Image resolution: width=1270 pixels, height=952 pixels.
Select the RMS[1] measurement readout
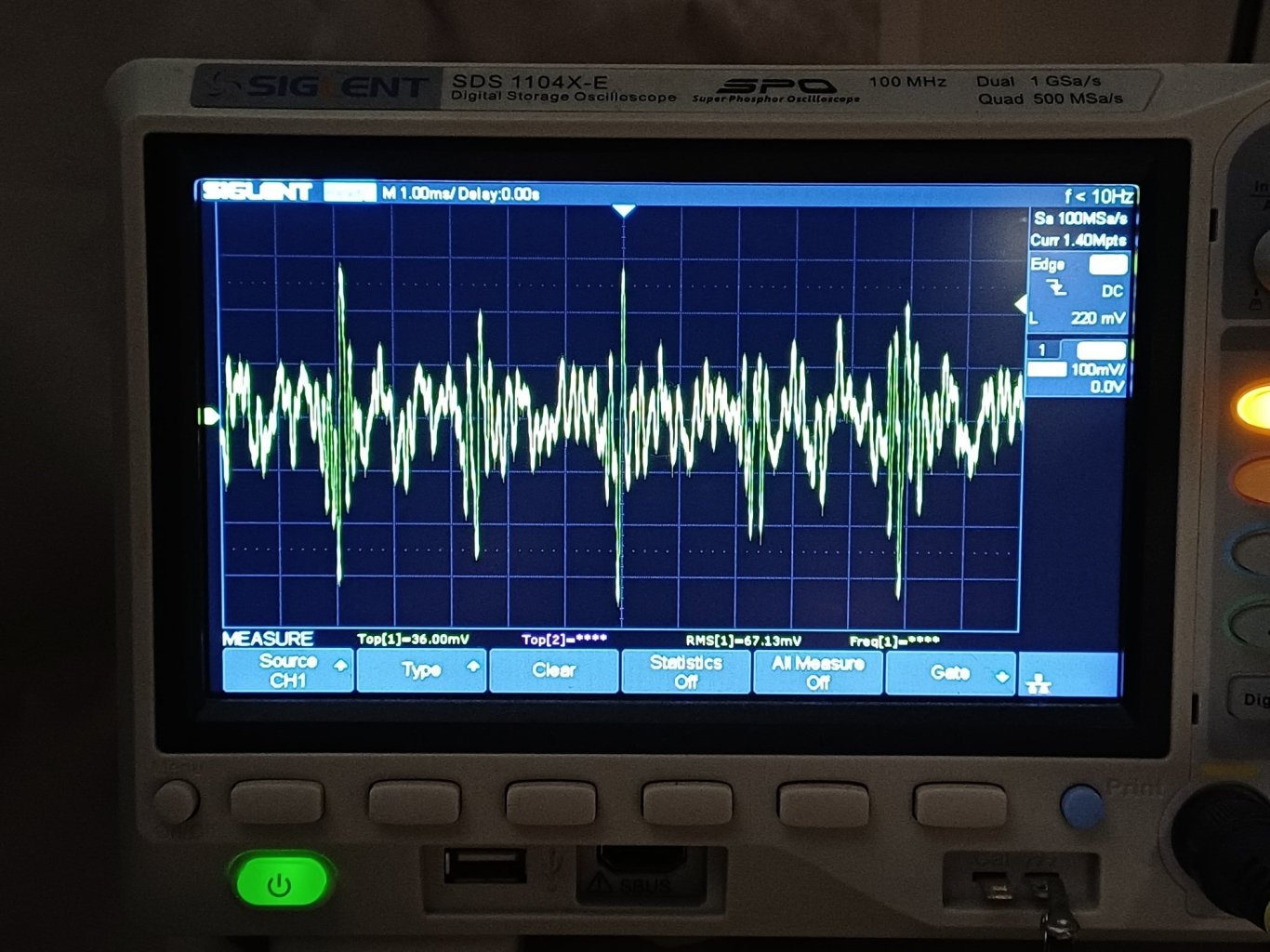pos(743,641)
